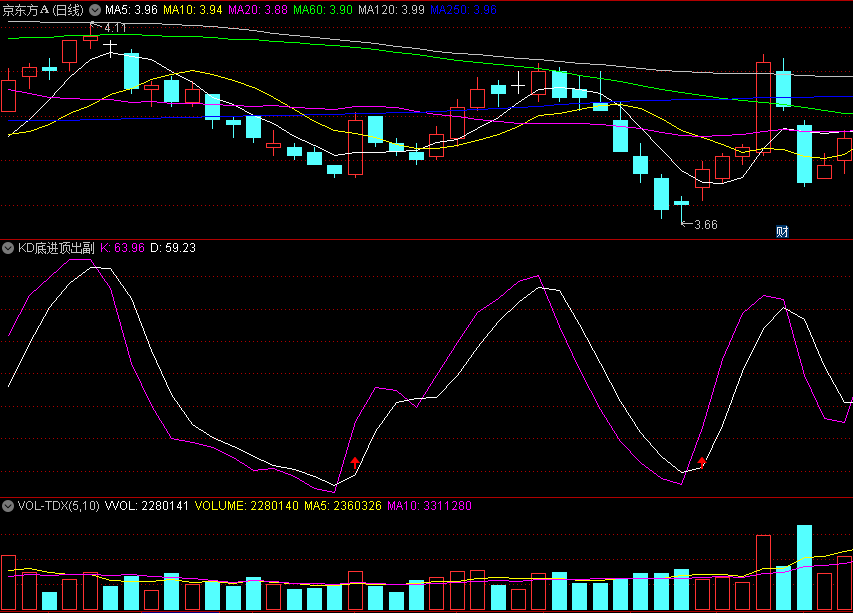Click the MA60: 3.90 label
The width and height of the screenshot is (853, 613).
click(323, 10)
